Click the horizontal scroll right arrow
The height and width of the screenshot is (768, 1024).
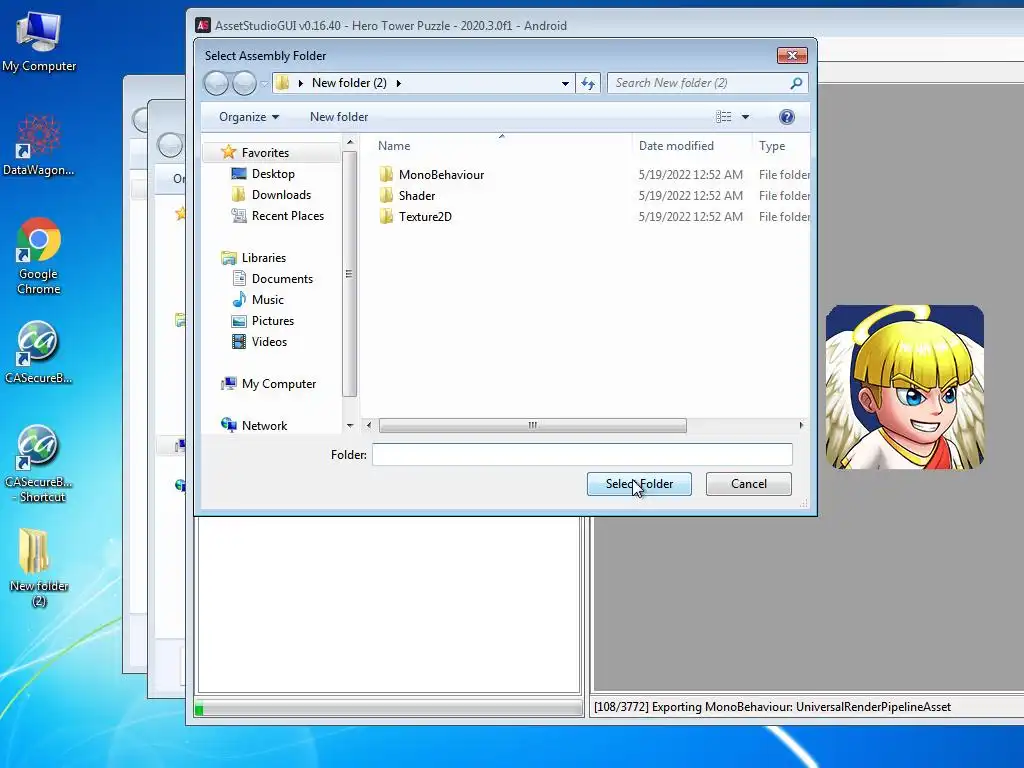pos(801,425)
